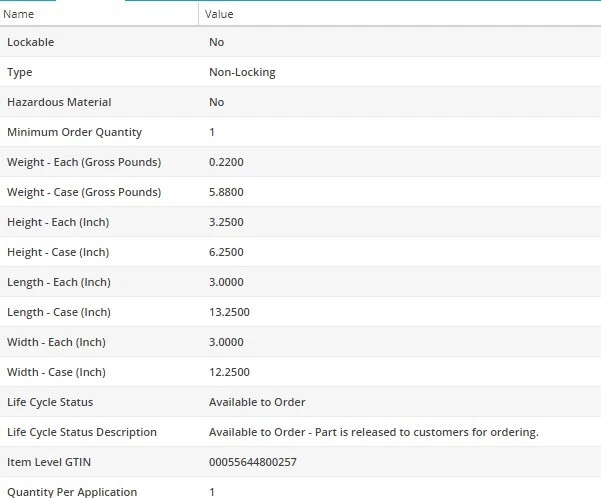Click the 13.2500 length value

point(229,312)
